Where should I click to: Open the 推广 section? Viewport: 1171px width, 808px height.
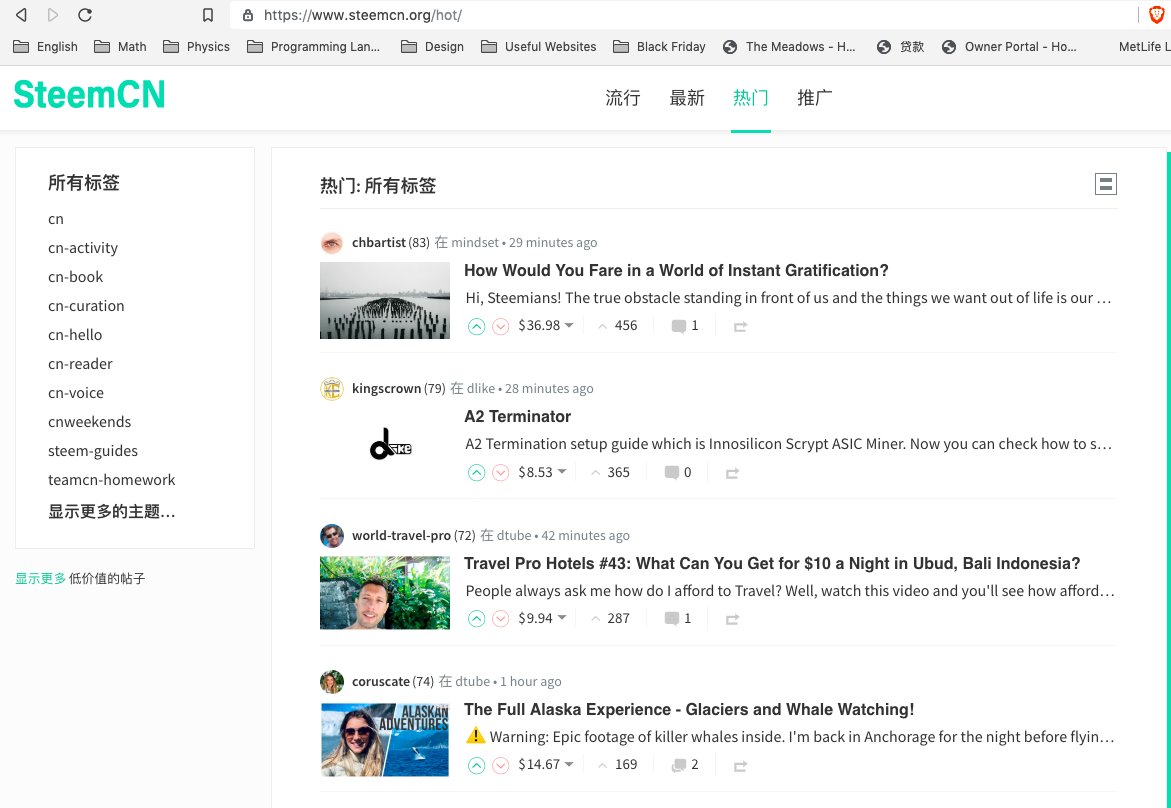tap(814, 97)
